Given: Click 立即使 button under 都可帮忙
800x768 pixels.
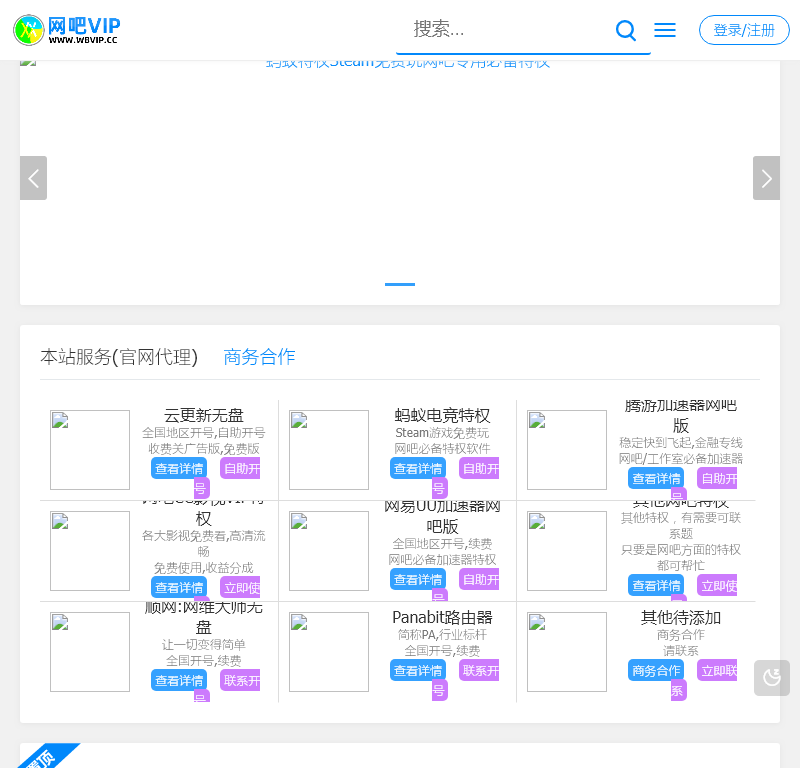Looking at the screenshot, I should [x=718, y=585].
